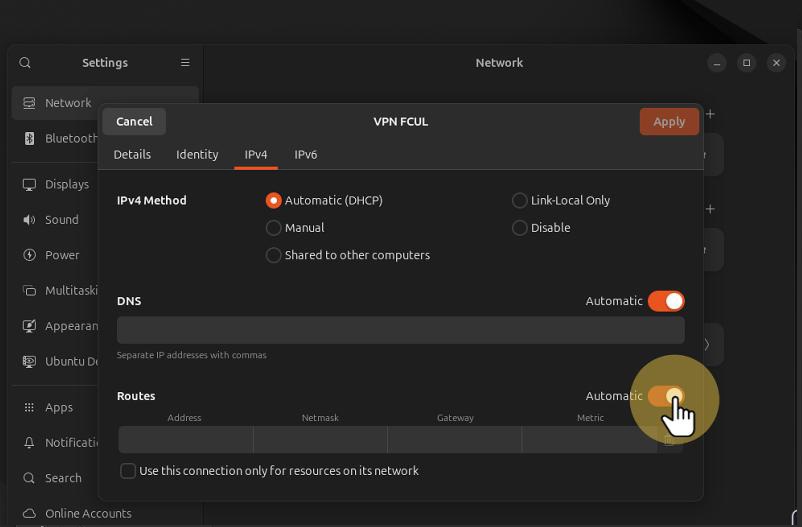Toggle the Routes Automatic switch
Image resolution: width=802 pixels, height=527 pixels.
click(666, 396)
